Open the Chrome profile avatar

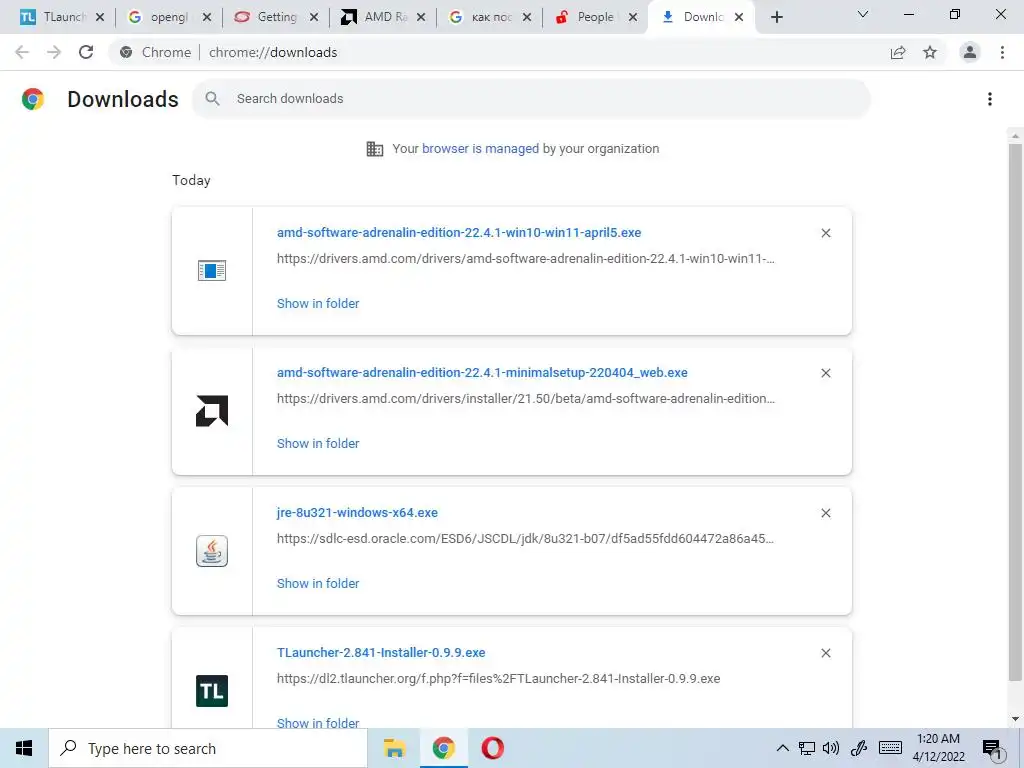point(970,52)
